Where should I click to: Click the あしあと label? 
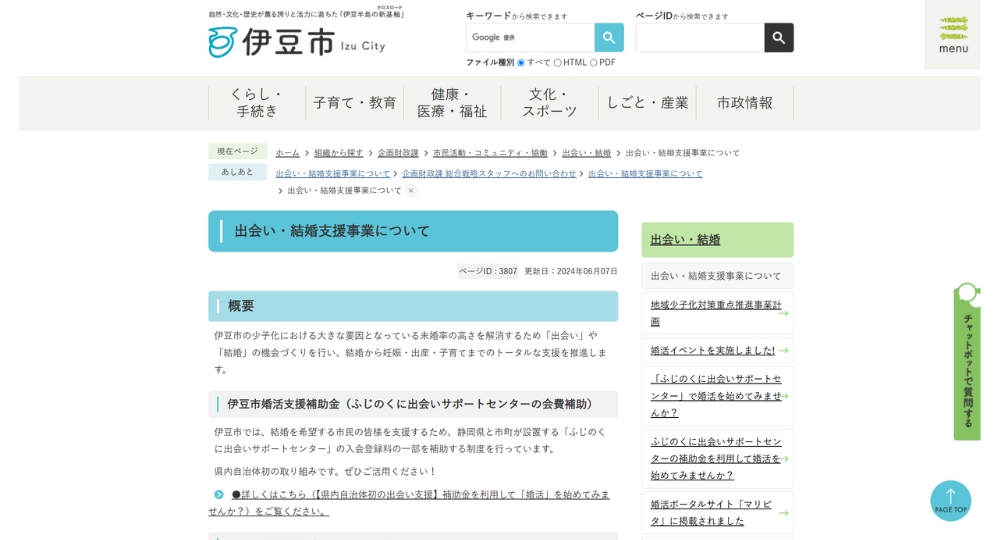pyautogui.click(x=237, y=172)
